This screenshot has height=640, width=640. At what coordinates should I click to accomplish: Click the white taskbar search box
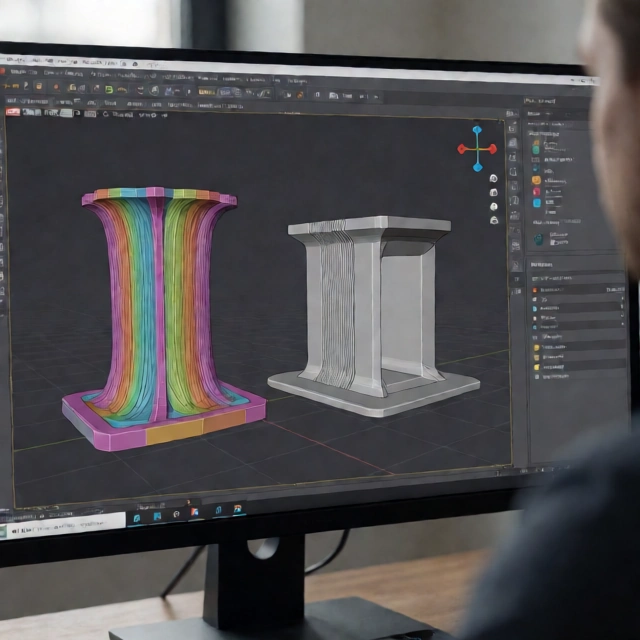(65, 527)
